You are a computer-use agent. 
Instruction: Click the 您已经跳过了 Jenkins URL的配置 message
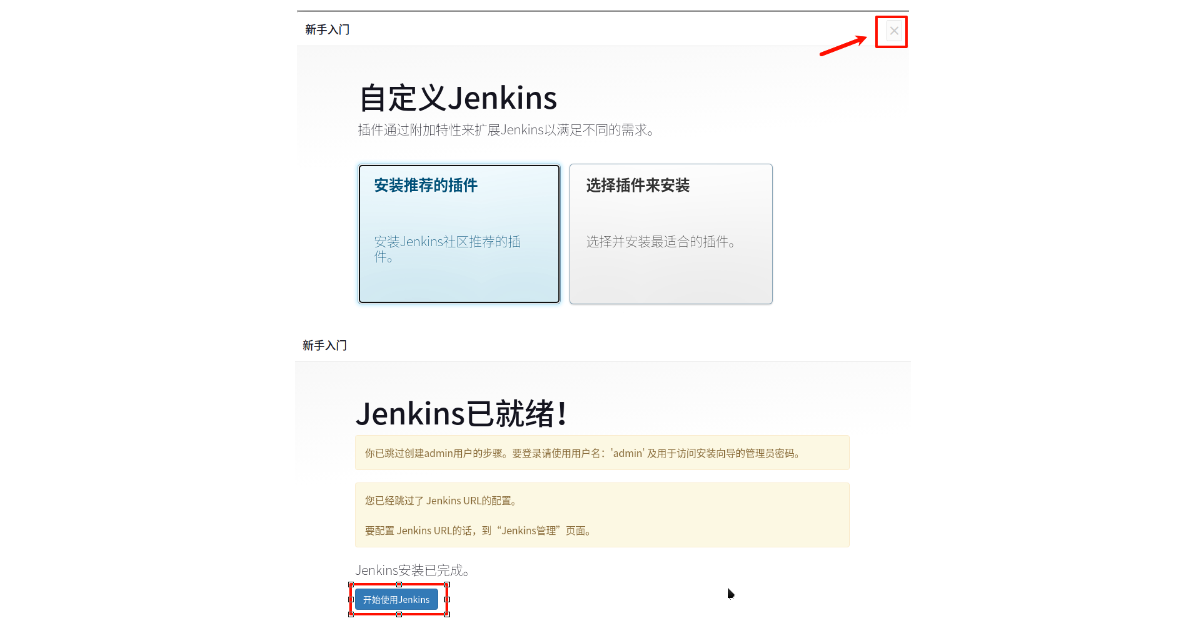point(440,500)
